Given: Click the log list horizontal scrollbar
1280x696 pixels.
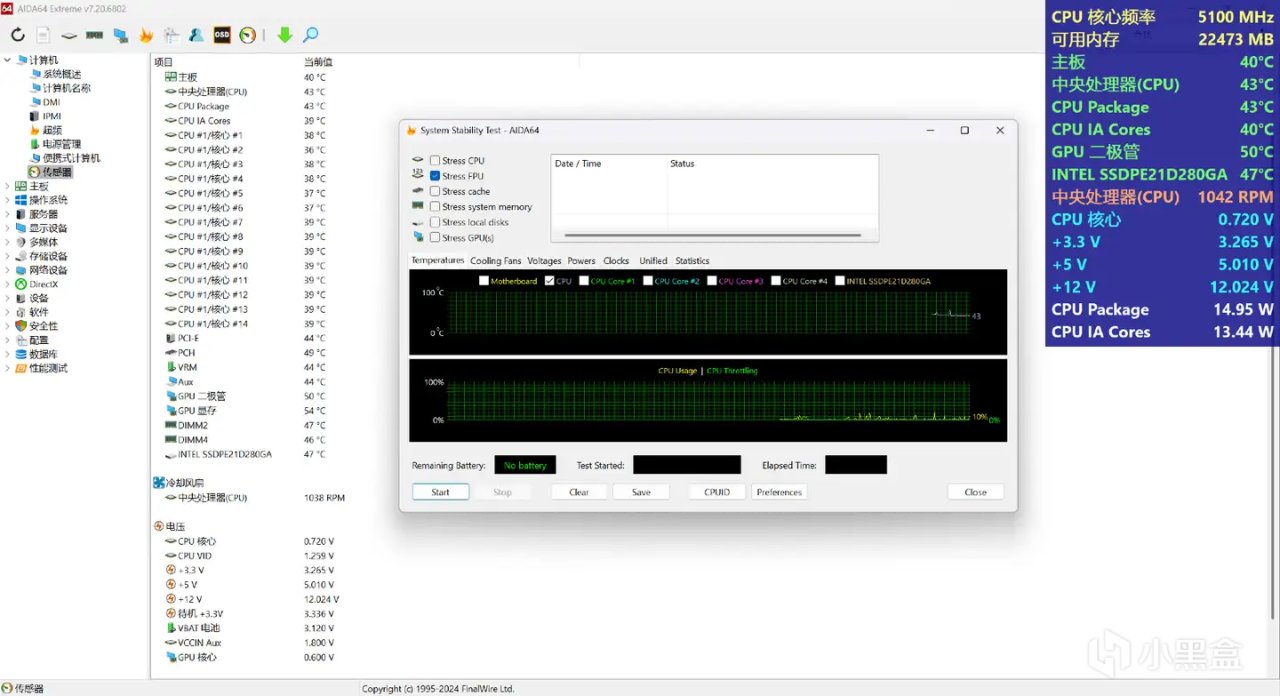Looking at the screenshot, I should [714, 236].
